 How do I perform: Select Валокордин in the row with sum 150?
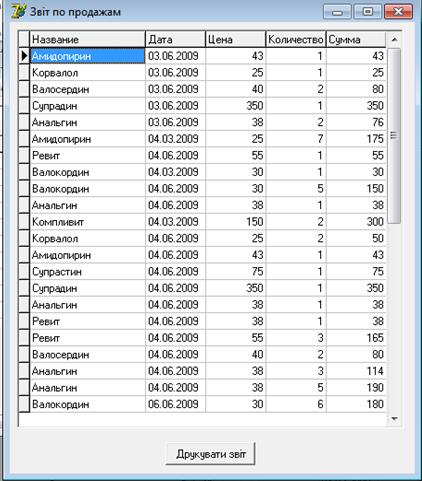pyautogui.click(x=88, y=188)
